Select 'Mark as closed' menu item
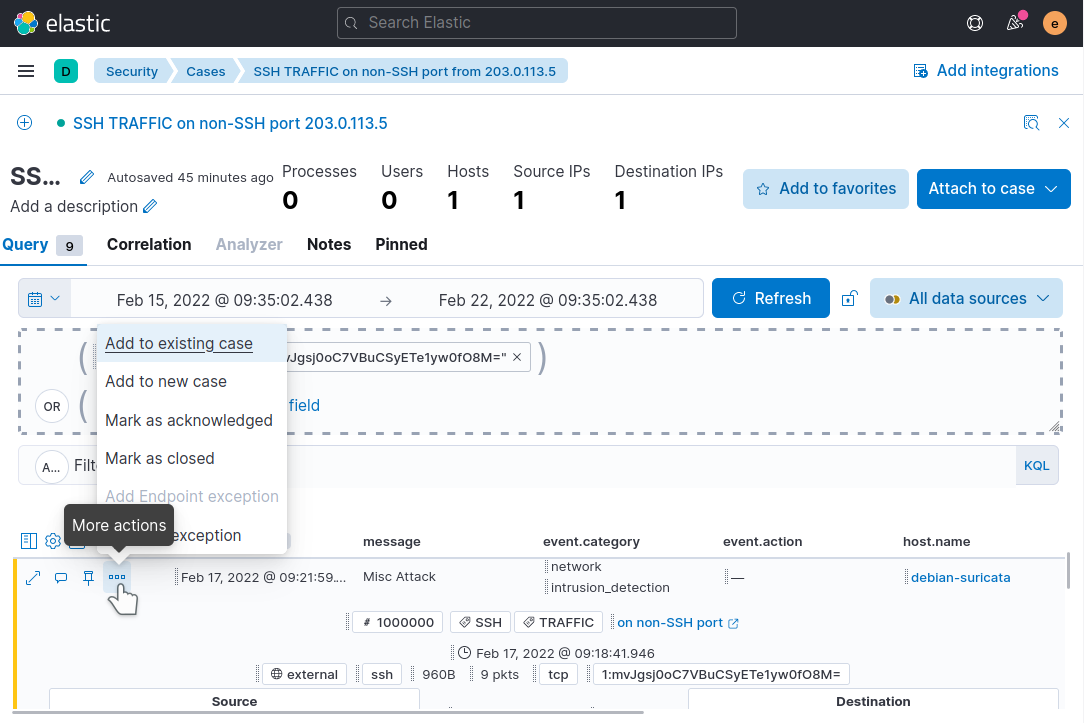 (x=191, y=458)
